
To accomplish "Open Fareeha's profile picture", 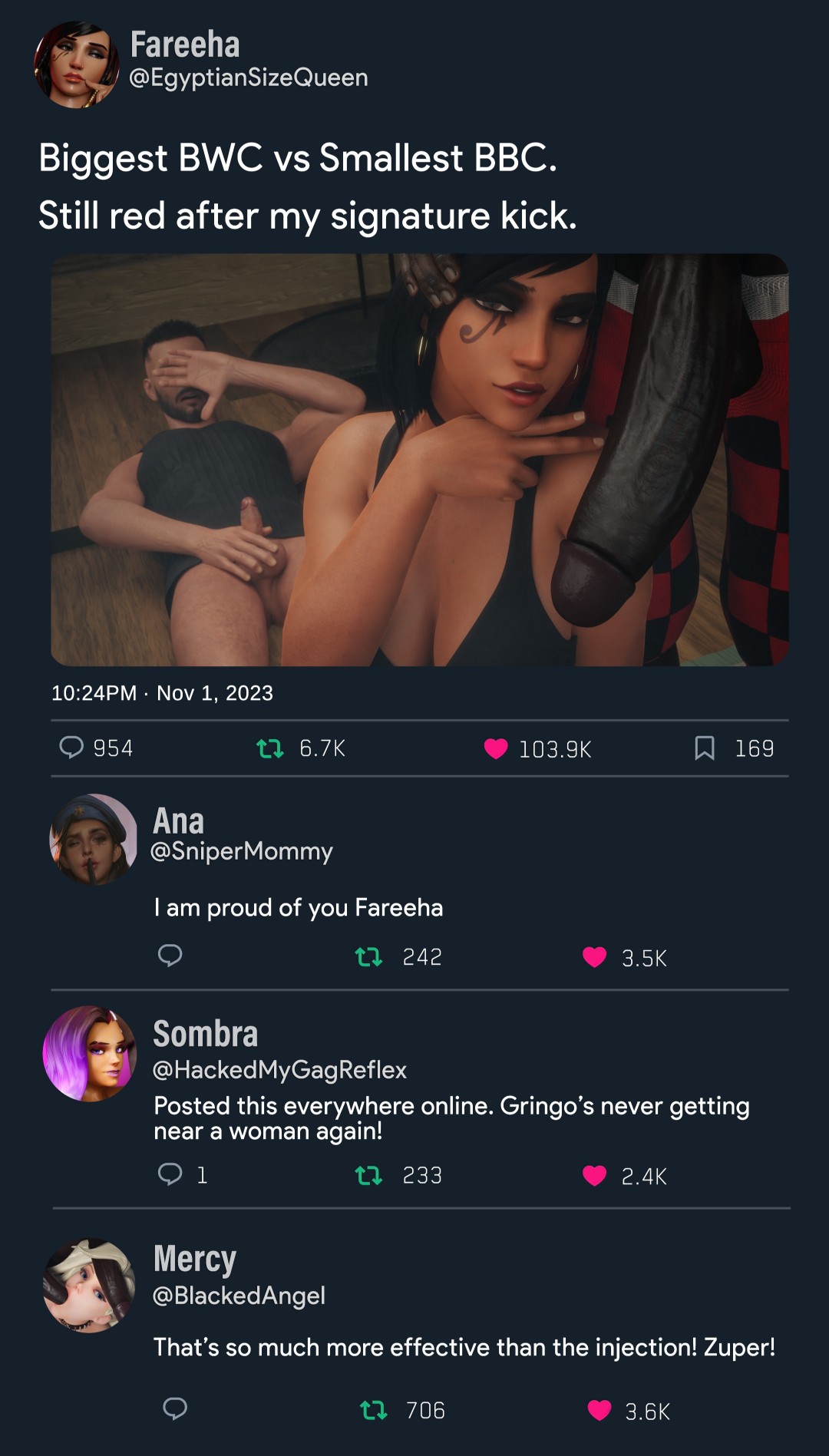I will (77, 64).
